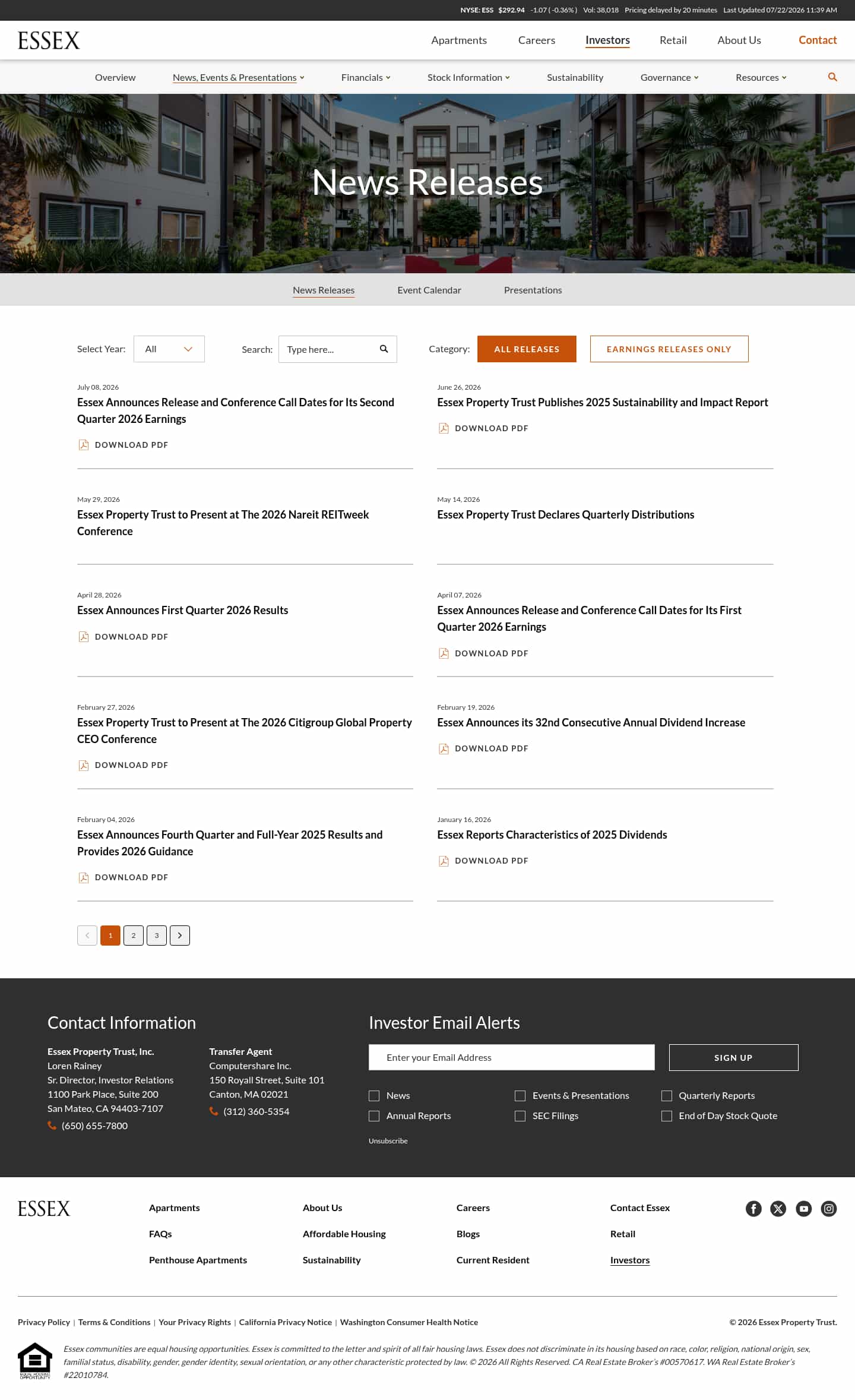Select the News Releases tab
This screenshot has height=1400, width=855.
324,290
